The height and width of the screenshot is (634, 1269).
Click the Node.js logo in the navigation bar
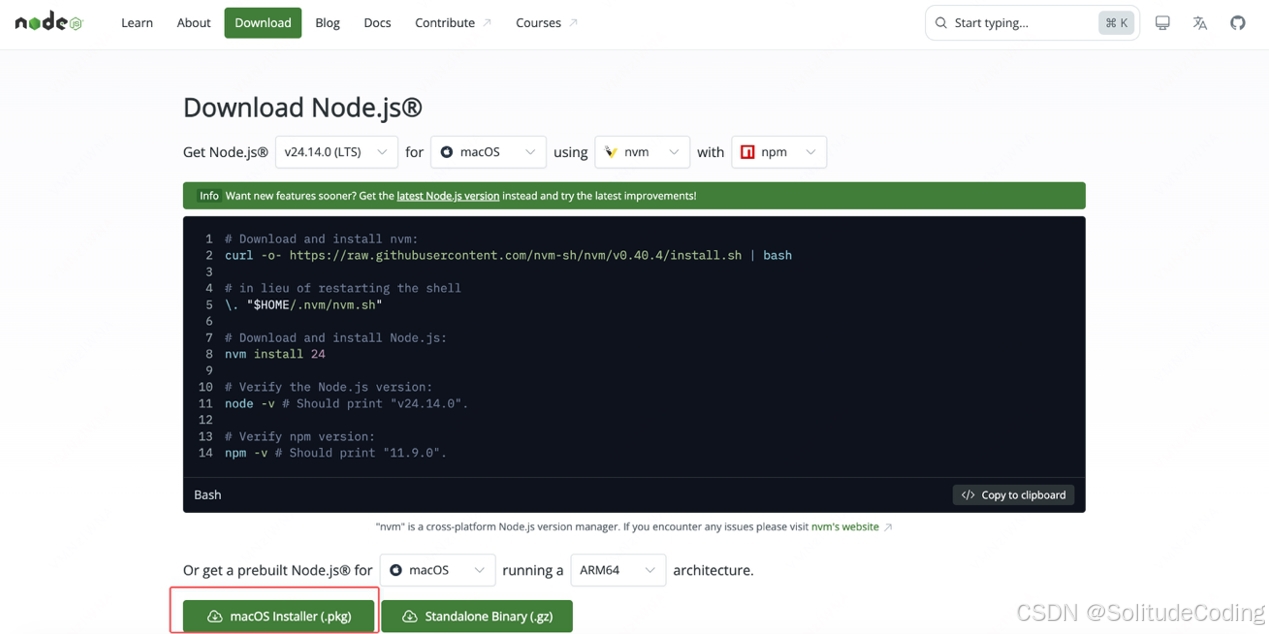pyautogui.click(x=47, y=22)
